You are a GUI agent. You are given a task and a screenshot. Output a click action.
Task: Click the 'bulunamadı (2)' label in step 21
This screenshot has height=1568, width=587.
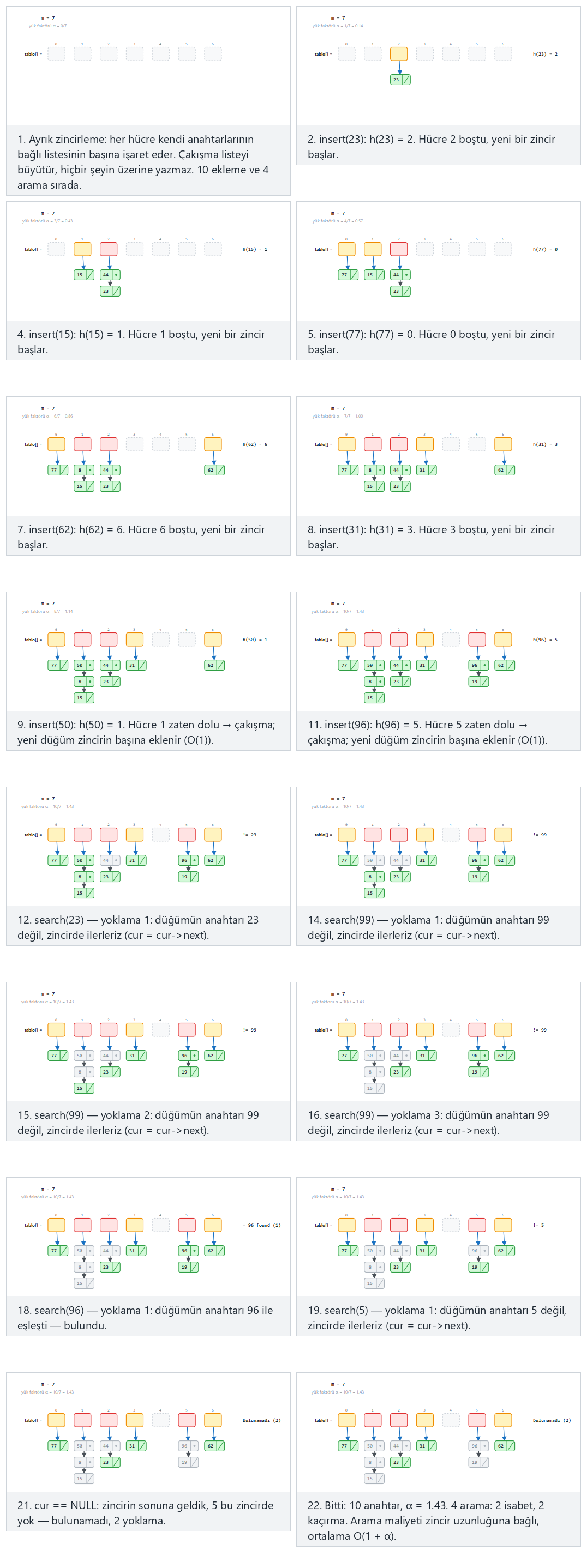[262, 1421]
